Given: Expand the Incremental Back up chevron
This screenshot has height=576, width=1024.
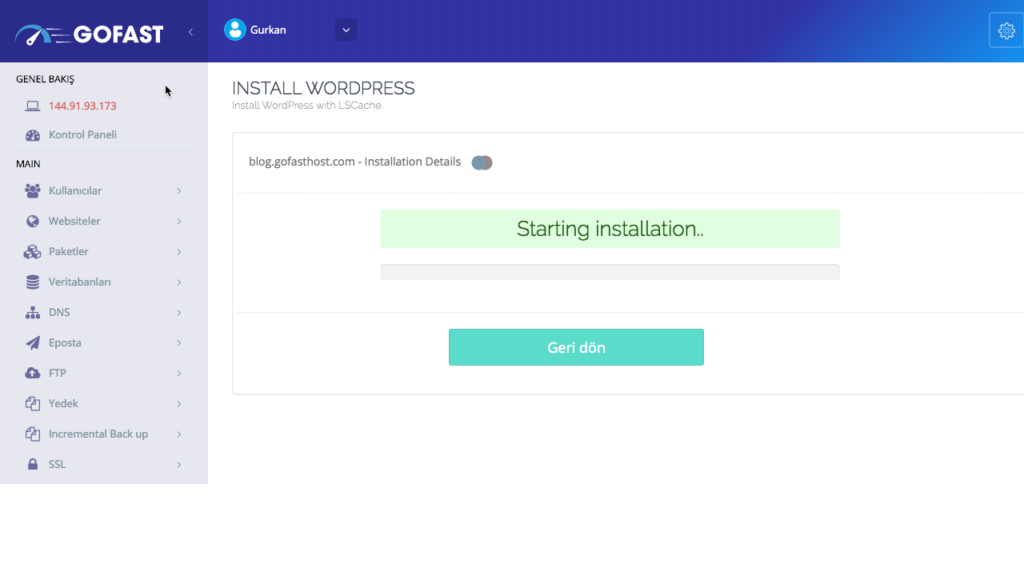Looking at the screenshot, I should tap(179, 434).
